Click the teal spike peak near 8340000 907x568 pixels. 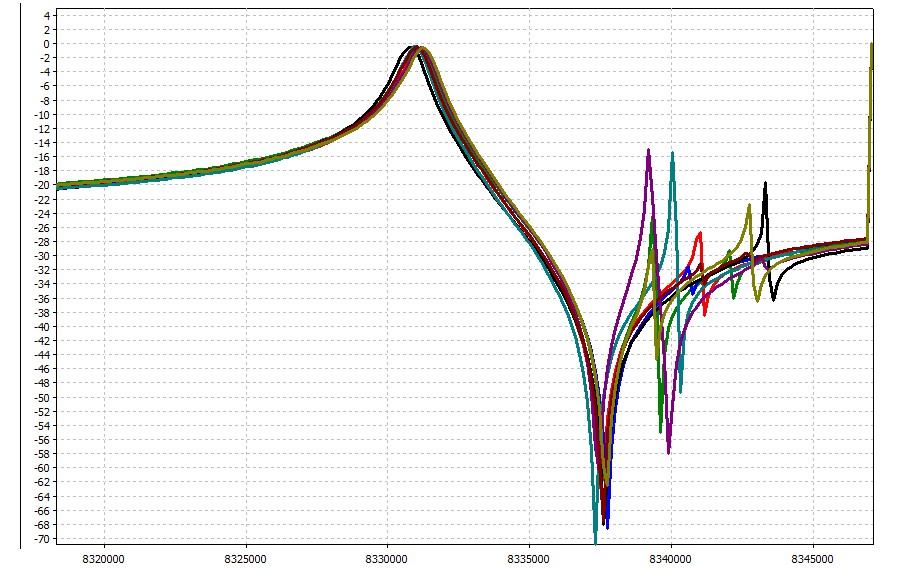point(672,154)
